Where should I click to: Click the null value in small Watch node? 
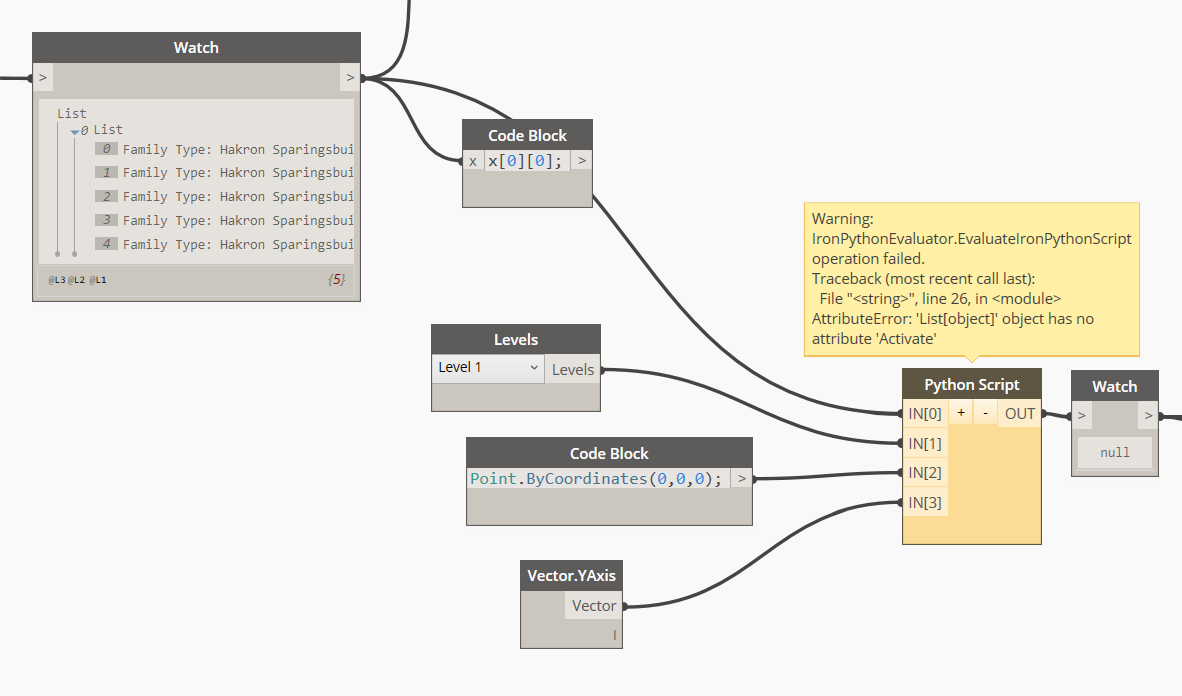point(1114,452)
